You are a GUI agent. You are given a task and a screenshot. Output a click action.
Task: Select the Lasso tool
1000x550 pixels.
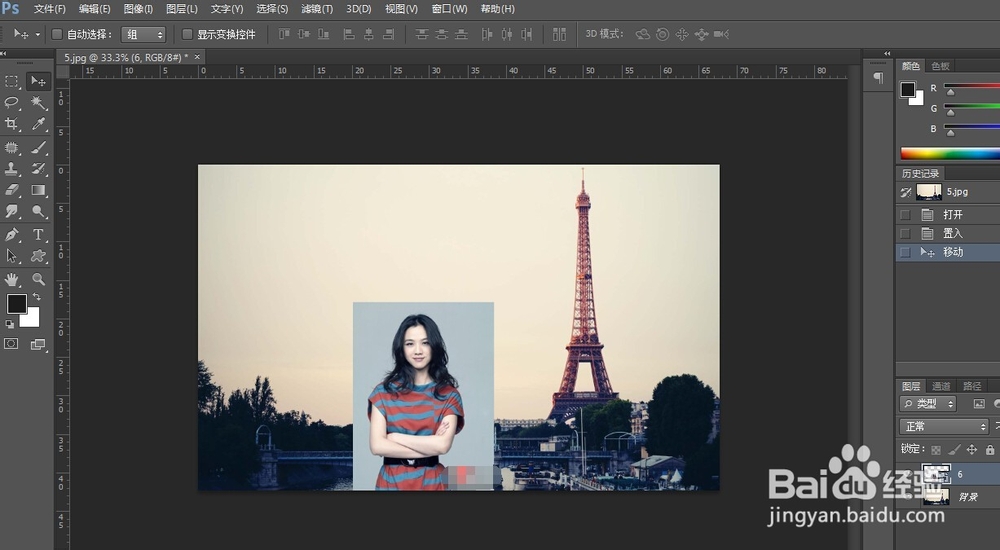tap(12, 102)
